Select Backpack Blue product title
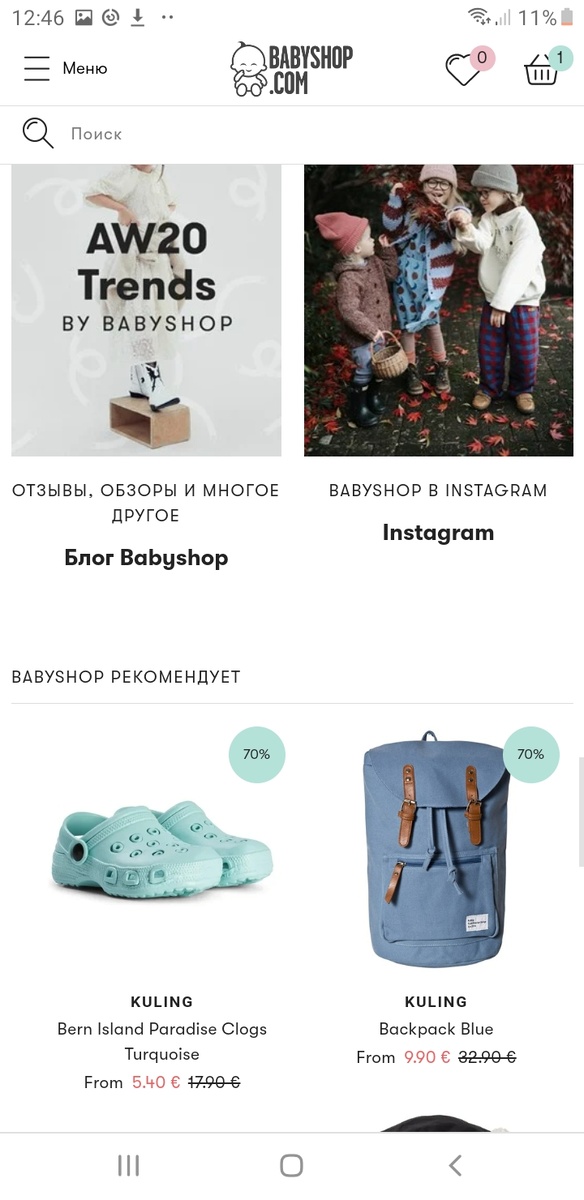Screen dimensions: 584x1200 (436, 1029)
